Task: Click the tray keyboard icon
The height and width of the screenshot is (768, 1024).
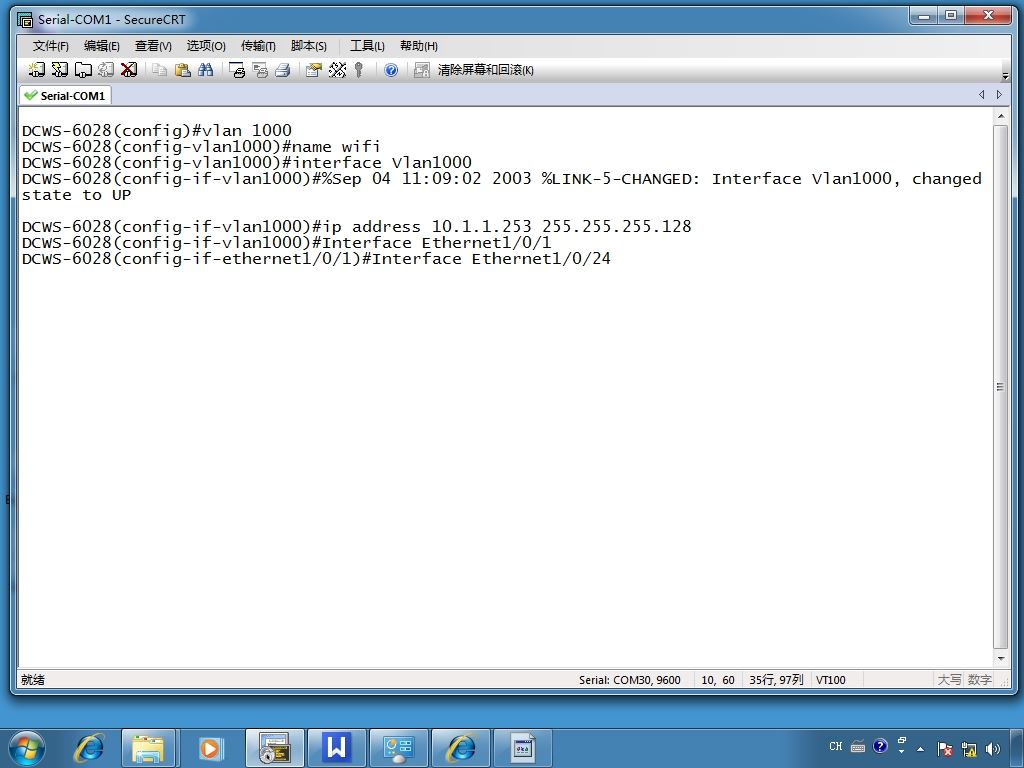Action: coord(858,746)
